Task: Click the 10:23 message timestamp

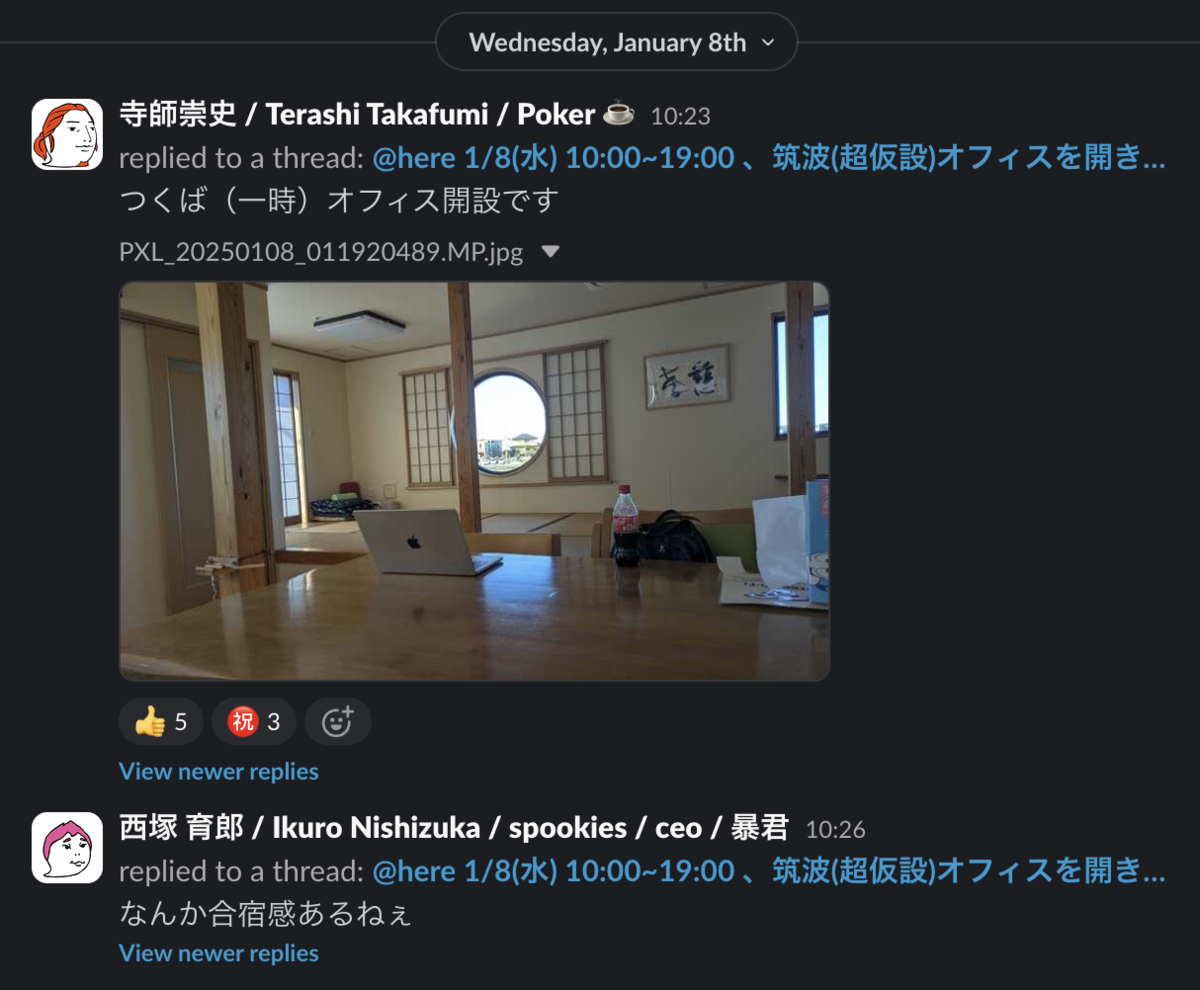Action: (x=680, y=116)
